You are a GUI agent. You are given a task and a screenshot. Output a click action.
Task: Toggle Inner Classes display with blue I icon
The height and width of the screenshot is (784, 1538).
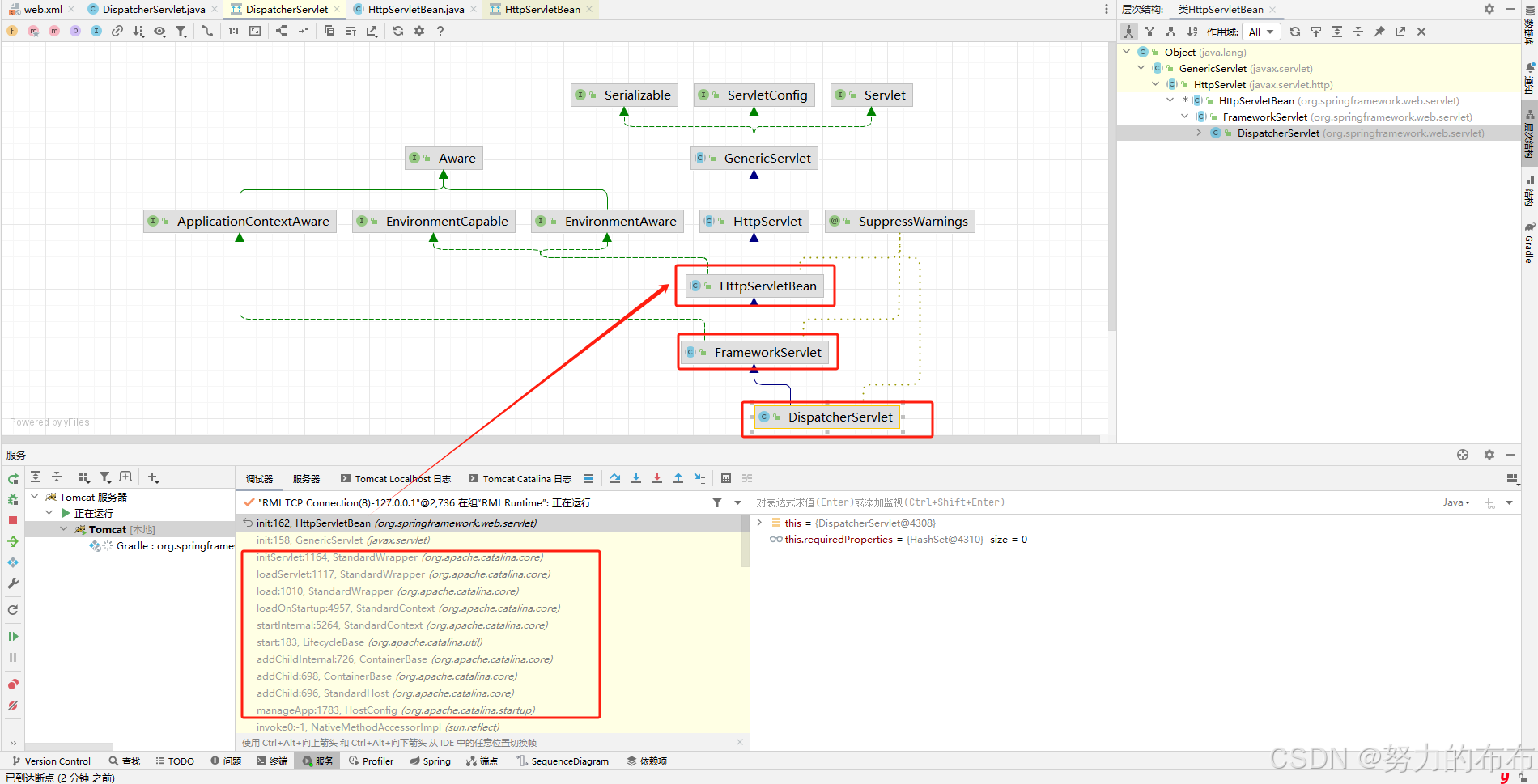[x=96, y=31]
